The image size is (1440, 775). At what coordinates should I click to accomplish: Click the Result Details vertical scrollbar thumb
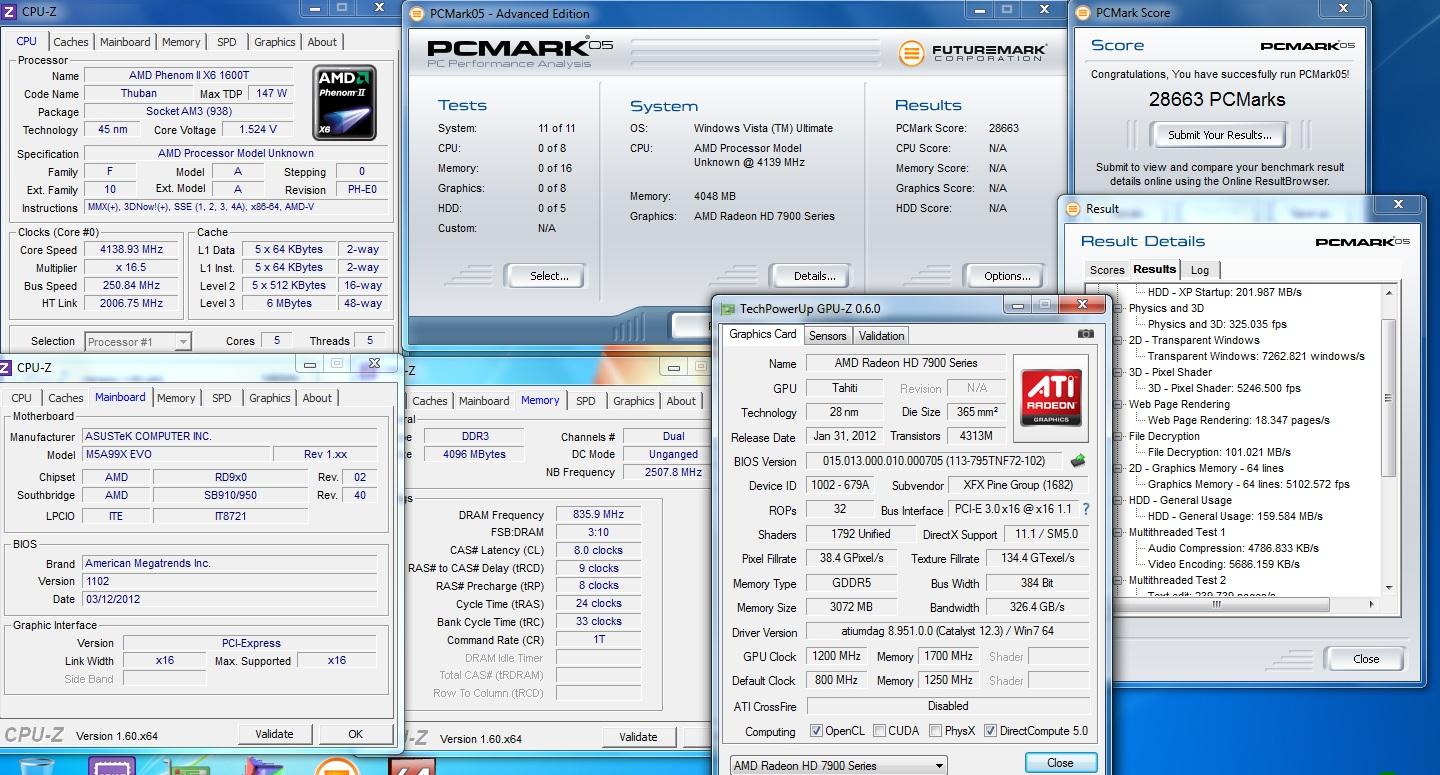pyautogui.click(x=1389, y=398)
